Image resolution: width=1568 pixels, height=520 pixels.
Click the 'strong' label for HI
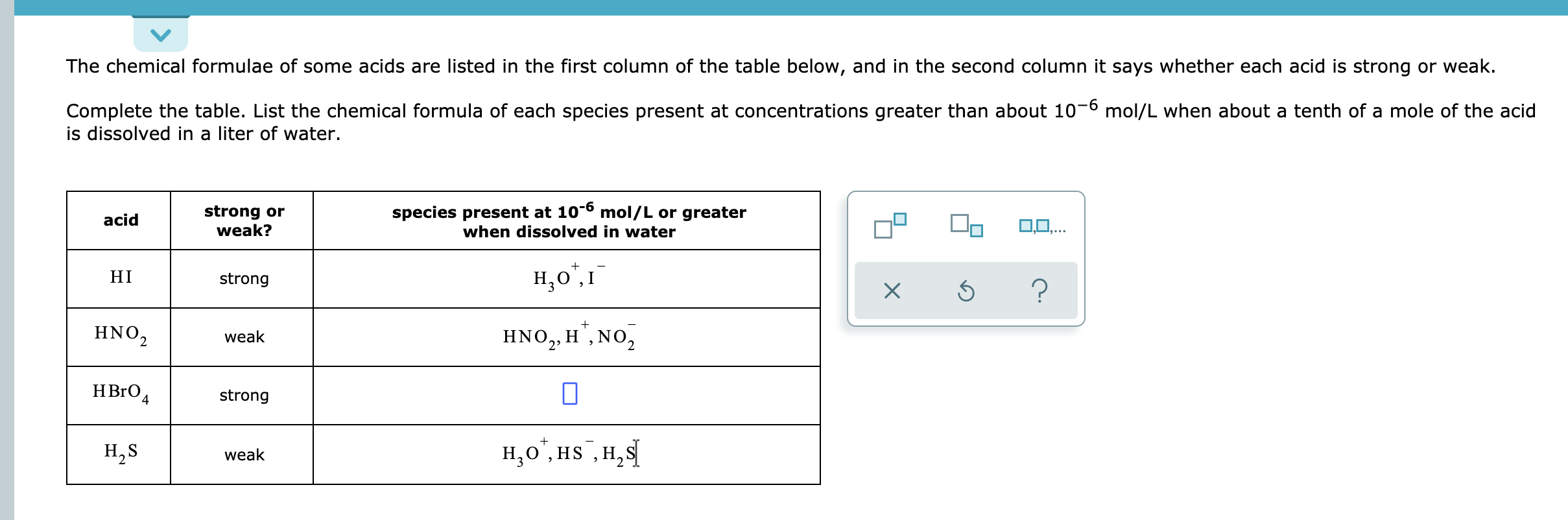(244, 279)
